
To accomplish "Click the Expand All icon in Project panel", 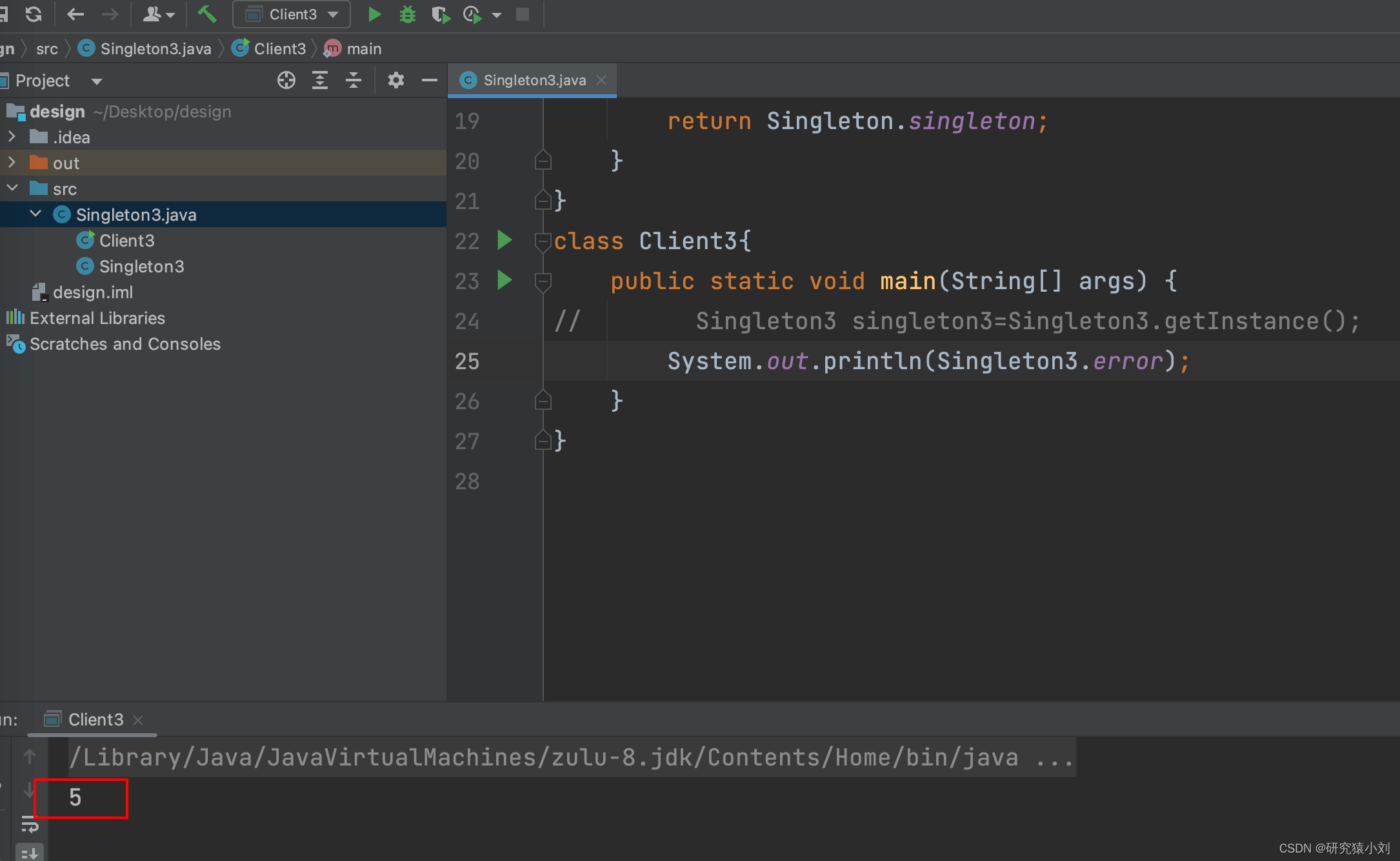I will tap(320, 80).
